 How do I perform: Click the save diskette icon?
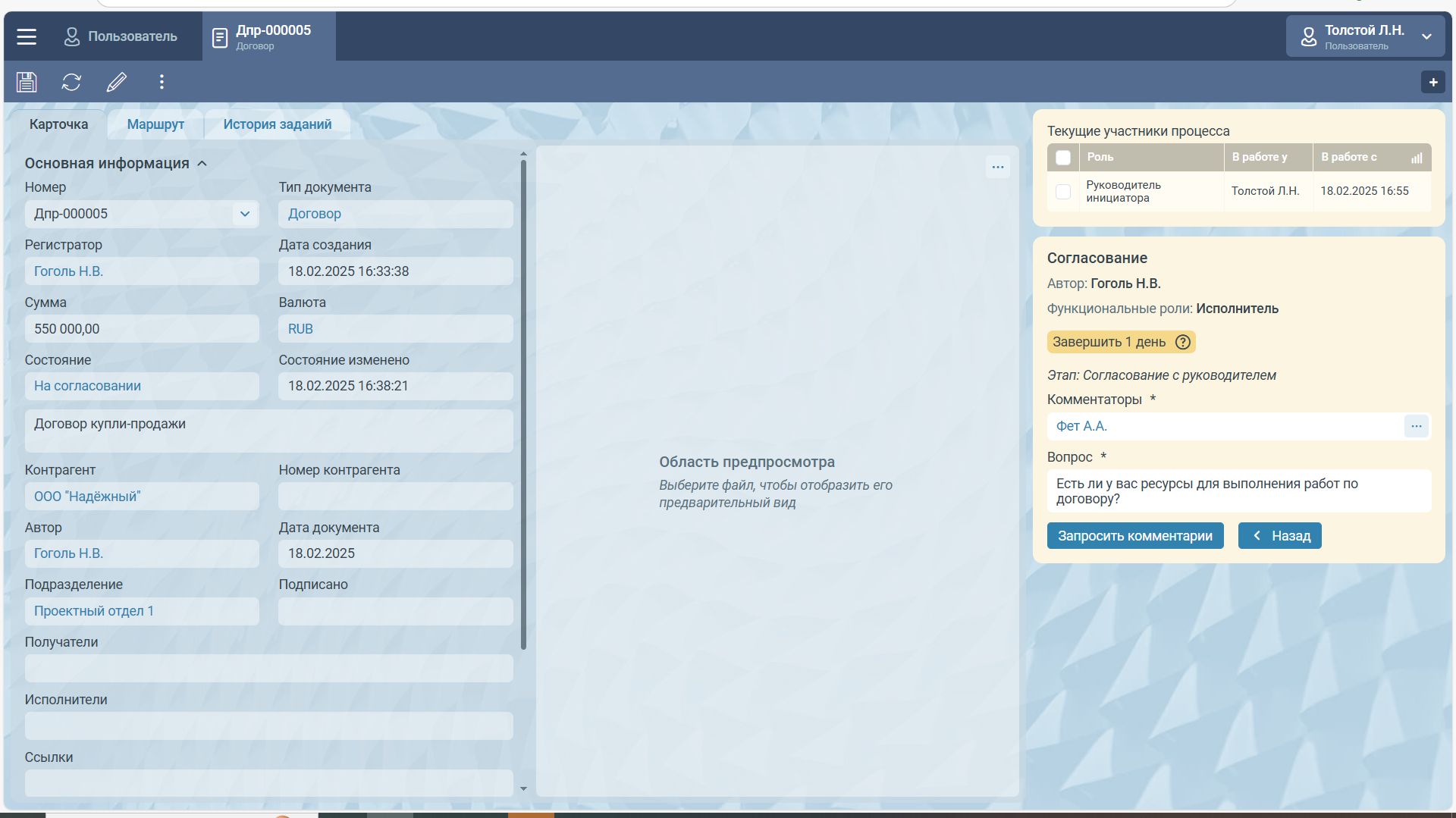pyautogui.click(x=27, y=82)
